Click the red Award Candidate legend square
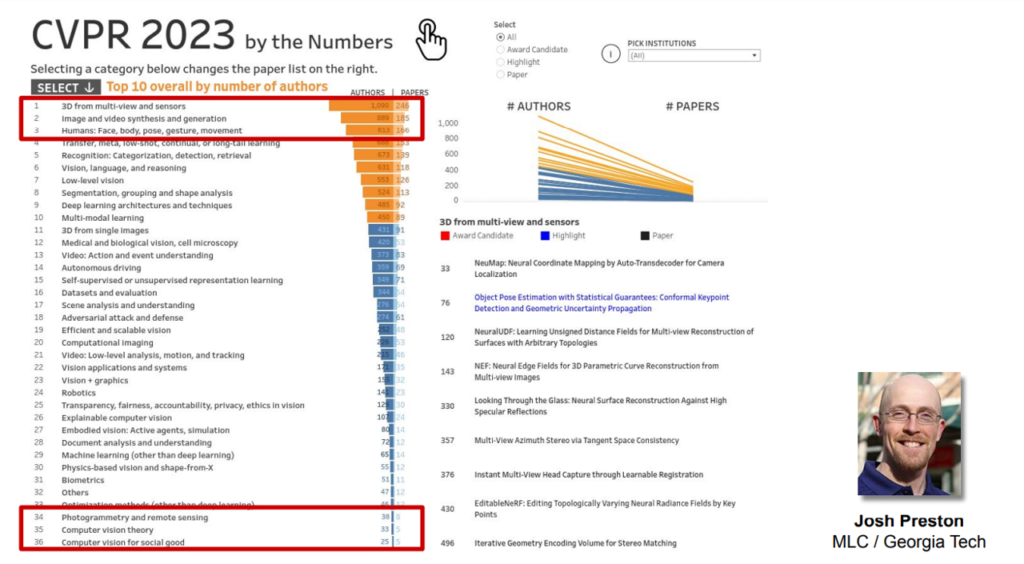 [x=445, y=236]
